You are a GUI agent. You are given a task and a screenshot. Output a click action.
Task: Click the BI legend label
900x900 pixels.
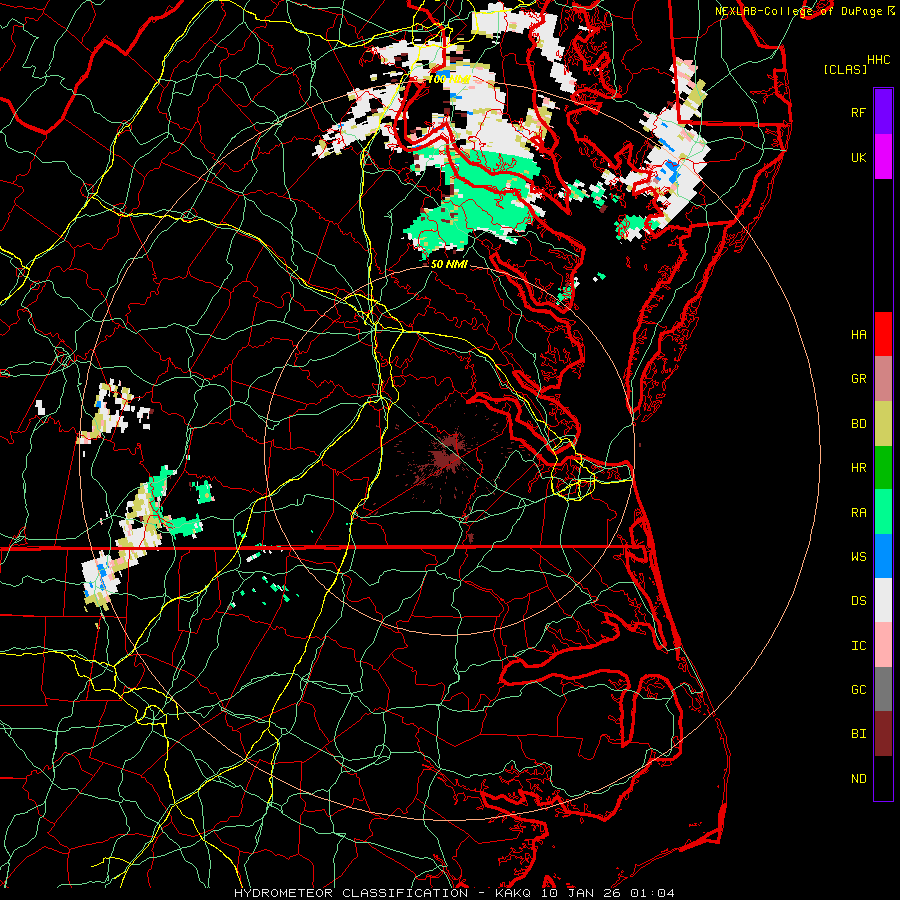pos(858,734)
